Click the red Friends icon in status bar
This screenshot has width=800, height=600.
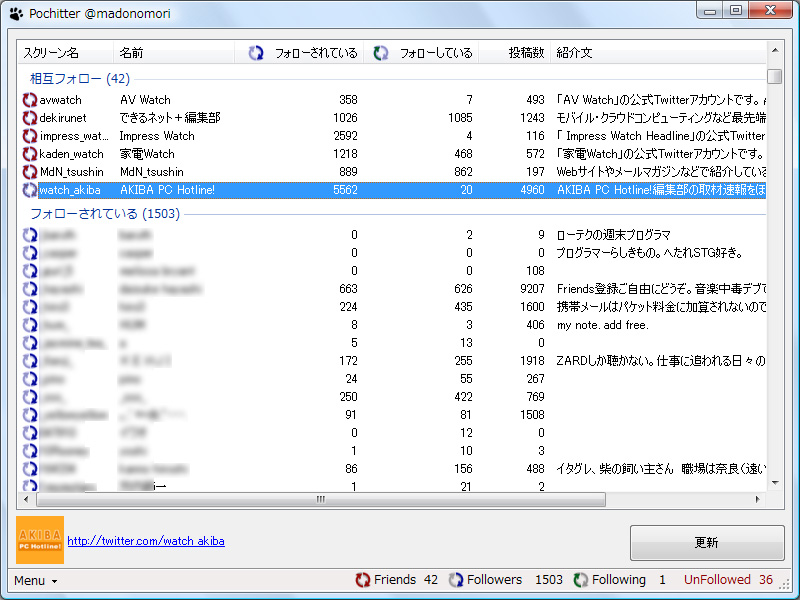(363, 579)
